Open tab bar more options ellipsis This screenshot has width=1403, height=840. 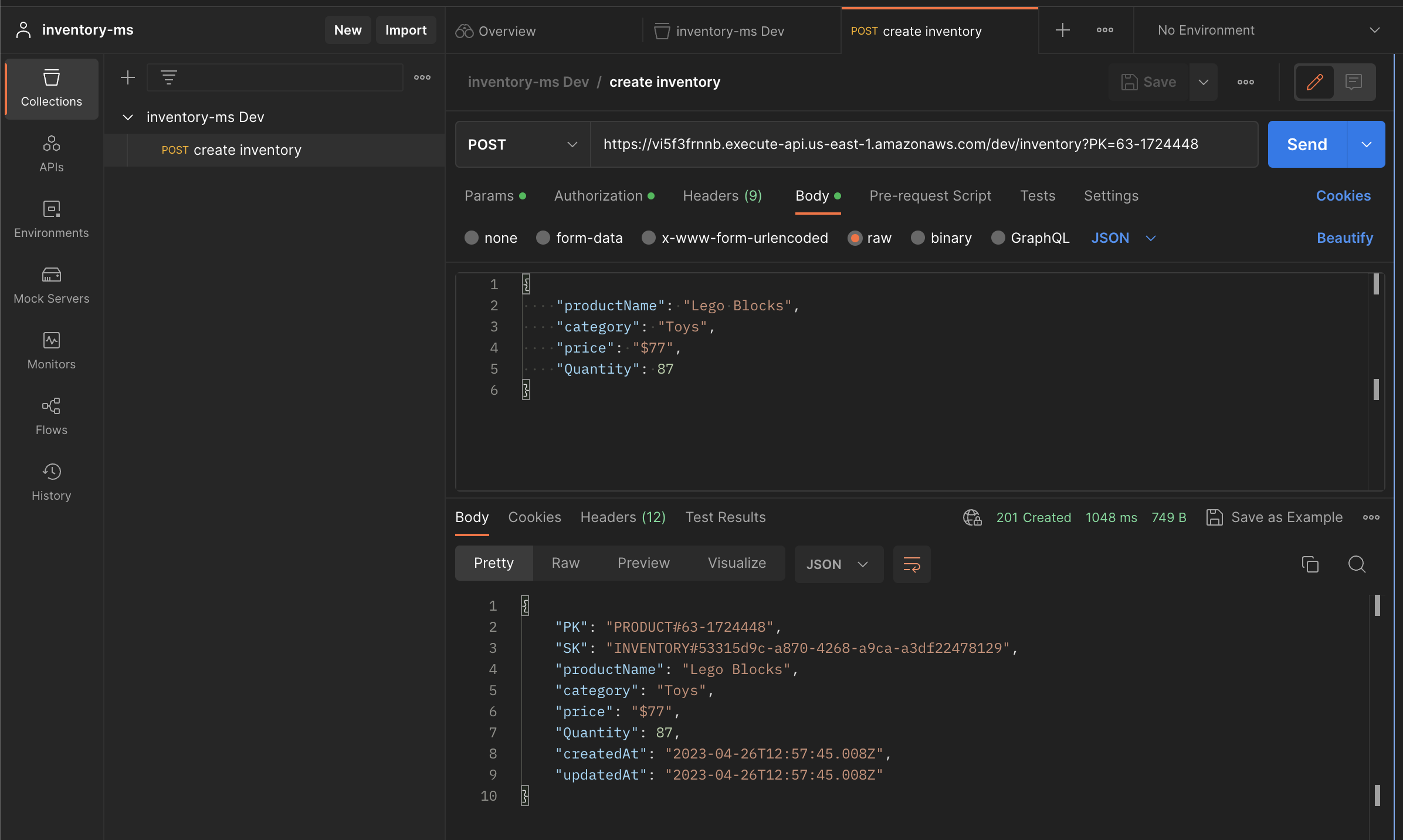coord(1105,30)
